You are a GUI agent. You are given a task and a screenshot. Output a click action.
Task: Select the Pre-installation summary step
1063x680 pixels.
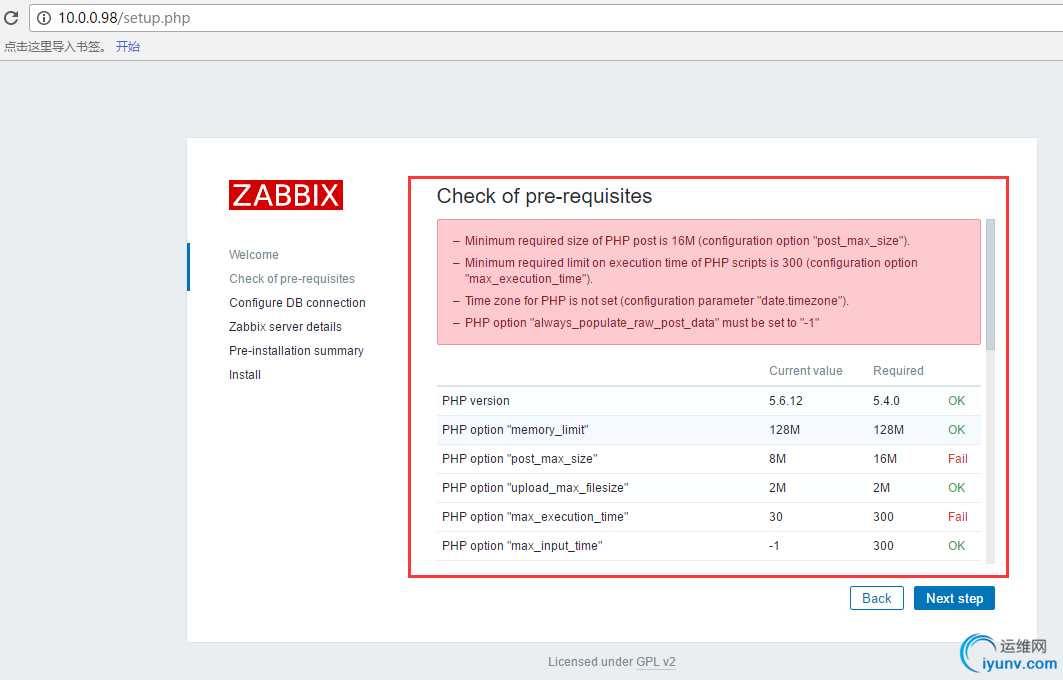pyautogui.click(x=296, y=351)
